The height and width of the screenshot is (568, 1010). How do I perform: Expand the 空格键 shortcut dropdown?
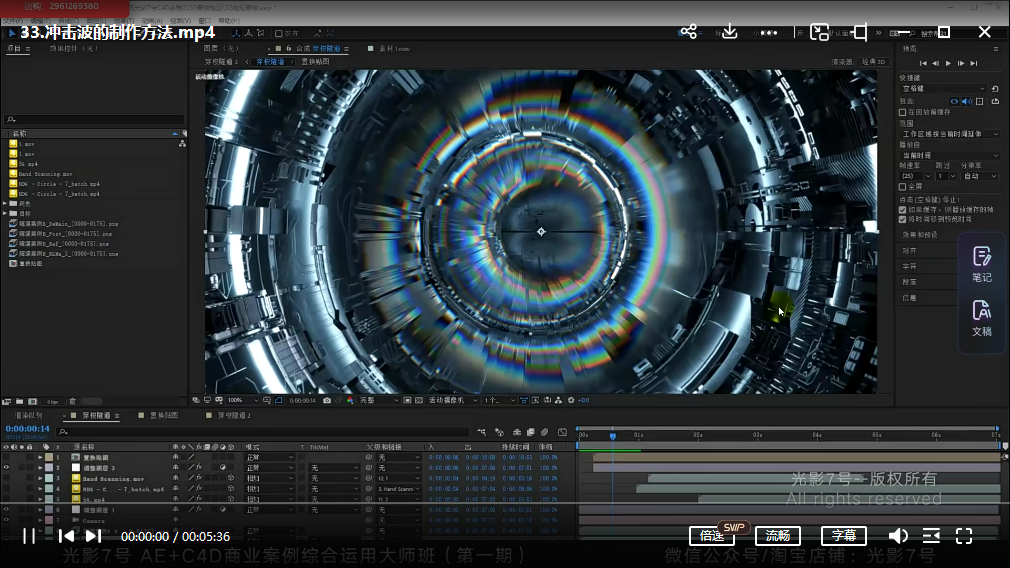944,88
